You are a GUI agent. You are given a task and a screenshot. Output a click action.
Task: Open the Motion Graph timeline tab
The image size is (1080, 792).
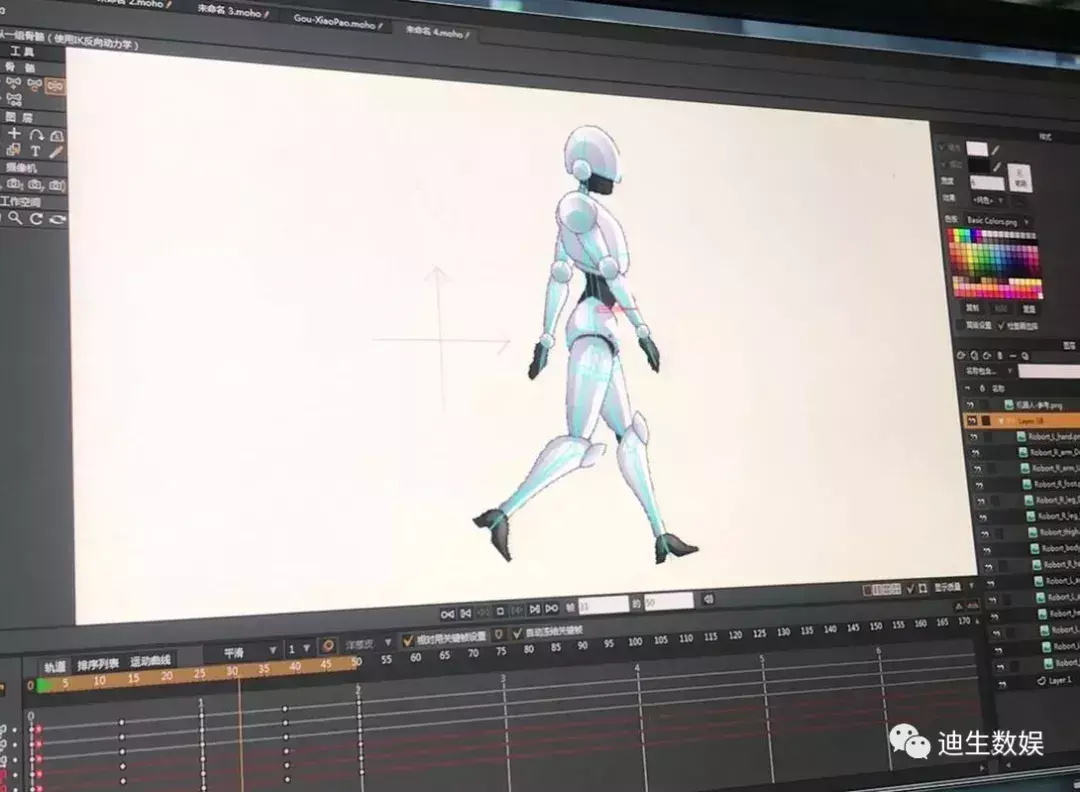151,661
